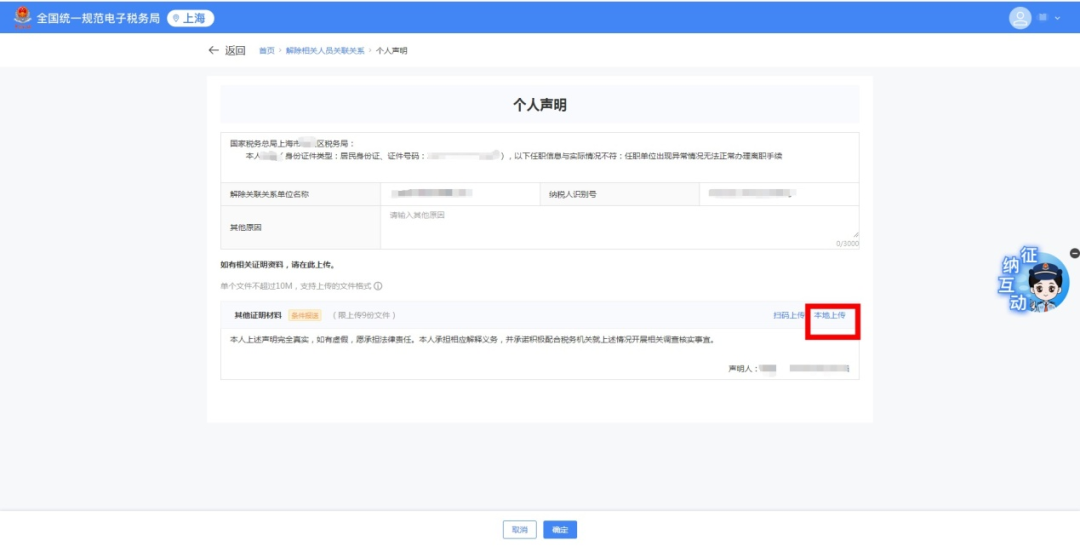Click the 条件报送 tag label

point(305,315)
